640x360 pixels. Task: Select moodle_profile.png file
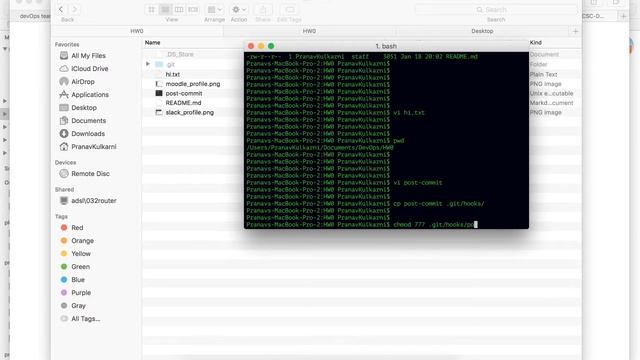click(x=192, y=84)
